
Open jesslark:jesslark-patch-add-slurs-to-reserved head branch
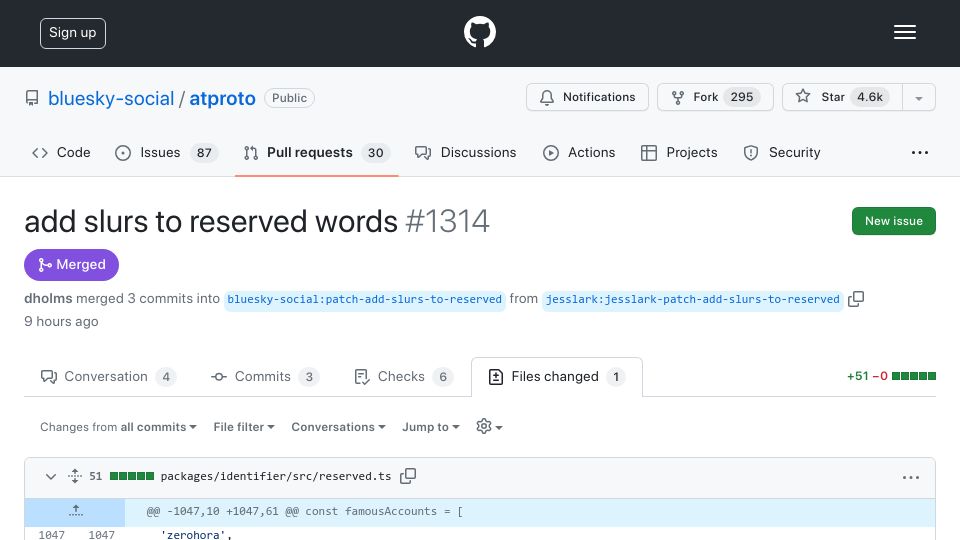pyautogui.click(x=692, y=299)
